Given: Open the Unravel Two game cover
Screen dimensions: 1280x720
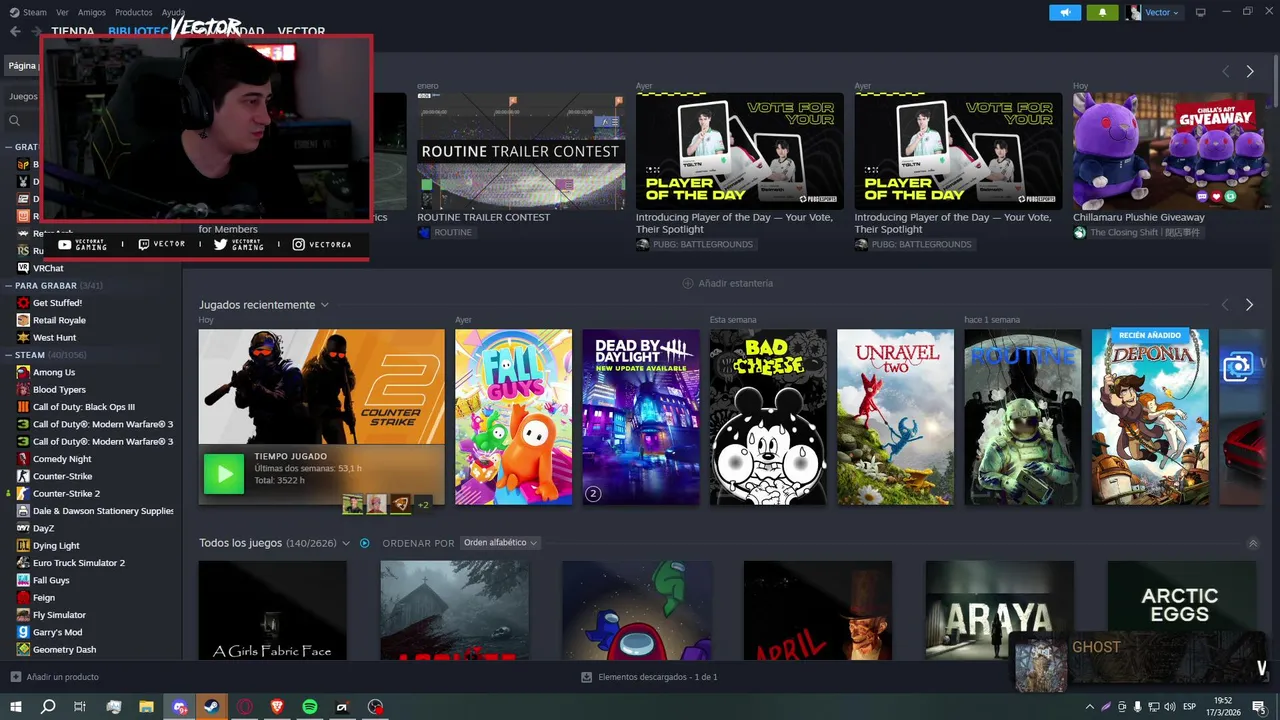Looking at the screenshot, I should coord(895,417).
